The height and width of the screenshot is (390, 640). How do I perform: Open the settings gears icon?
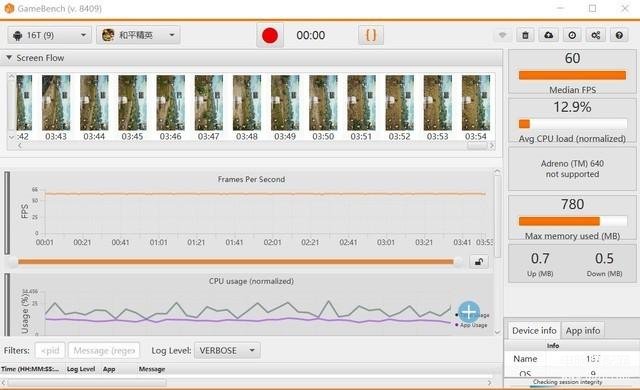(596, 35)
